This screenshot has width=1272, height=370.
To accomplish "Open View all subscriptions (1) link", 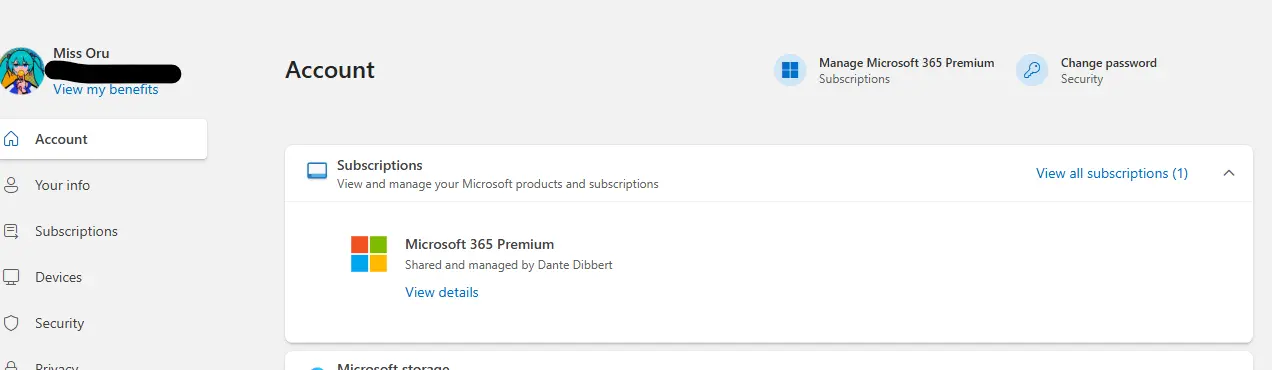I will pos(1112,173).
